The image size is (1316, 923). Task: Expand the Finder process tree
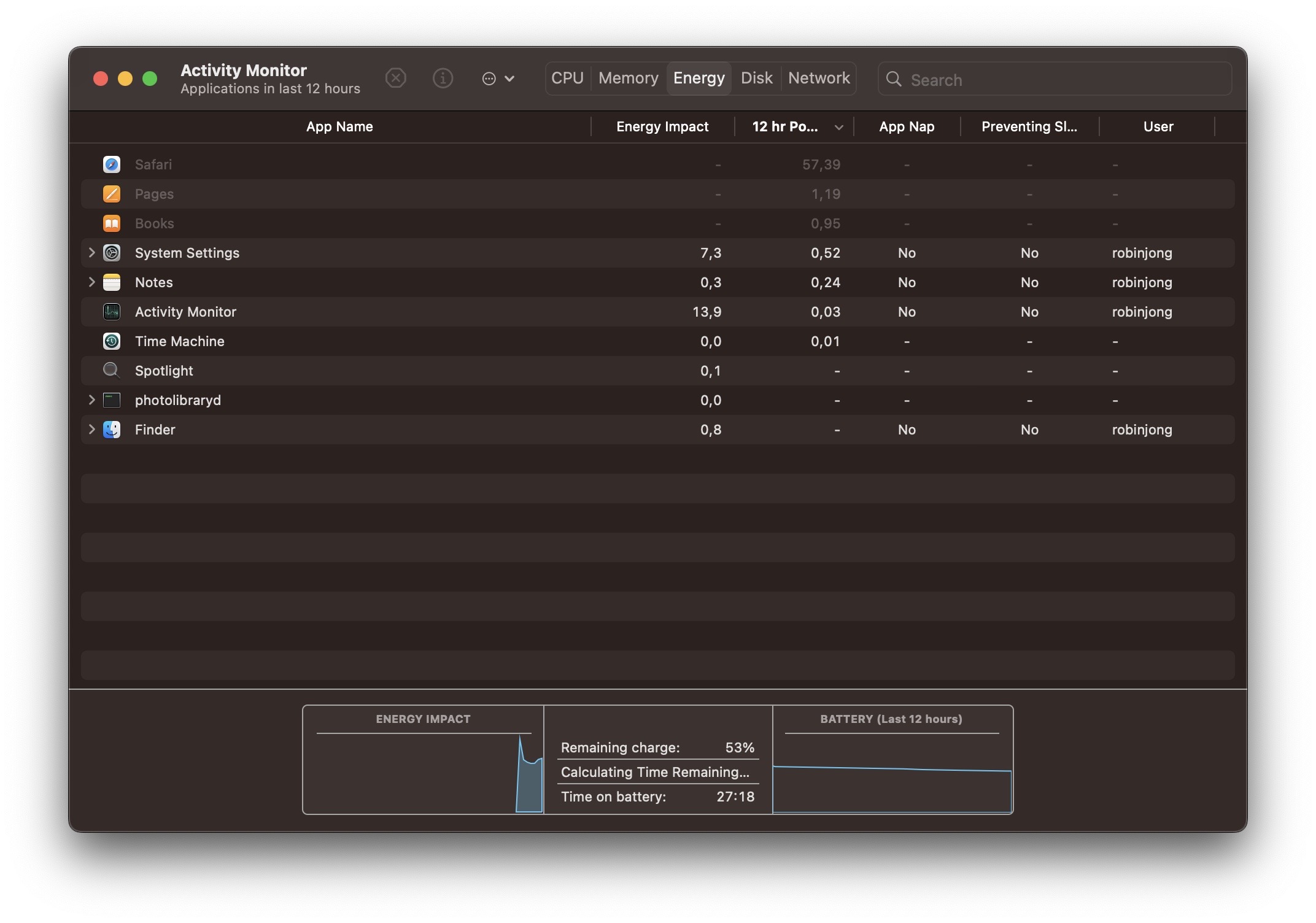pyautogui.click(x=91, y=430)
